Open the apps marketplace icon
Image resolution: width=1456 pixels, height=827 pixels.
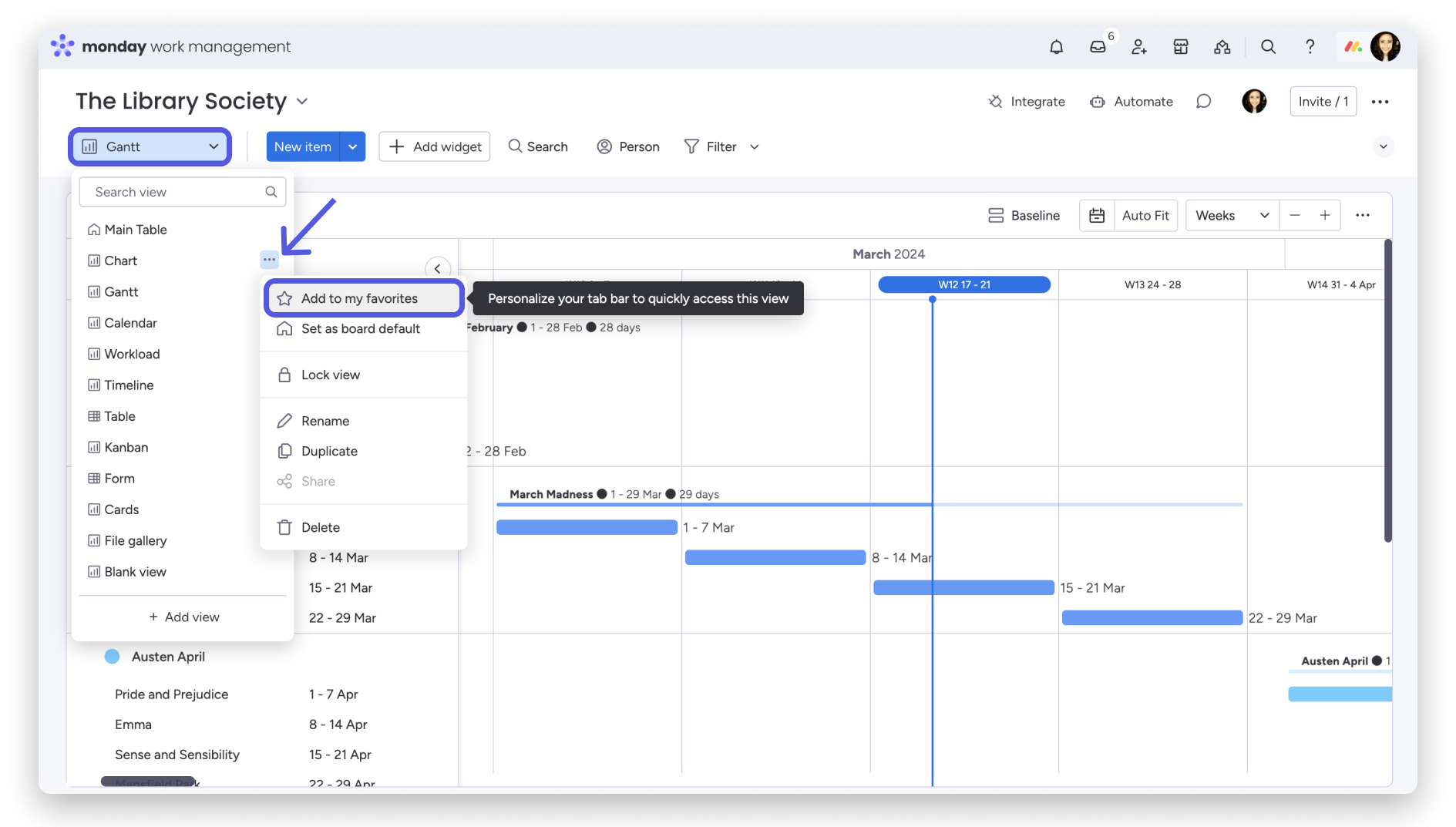(1180, 47)
